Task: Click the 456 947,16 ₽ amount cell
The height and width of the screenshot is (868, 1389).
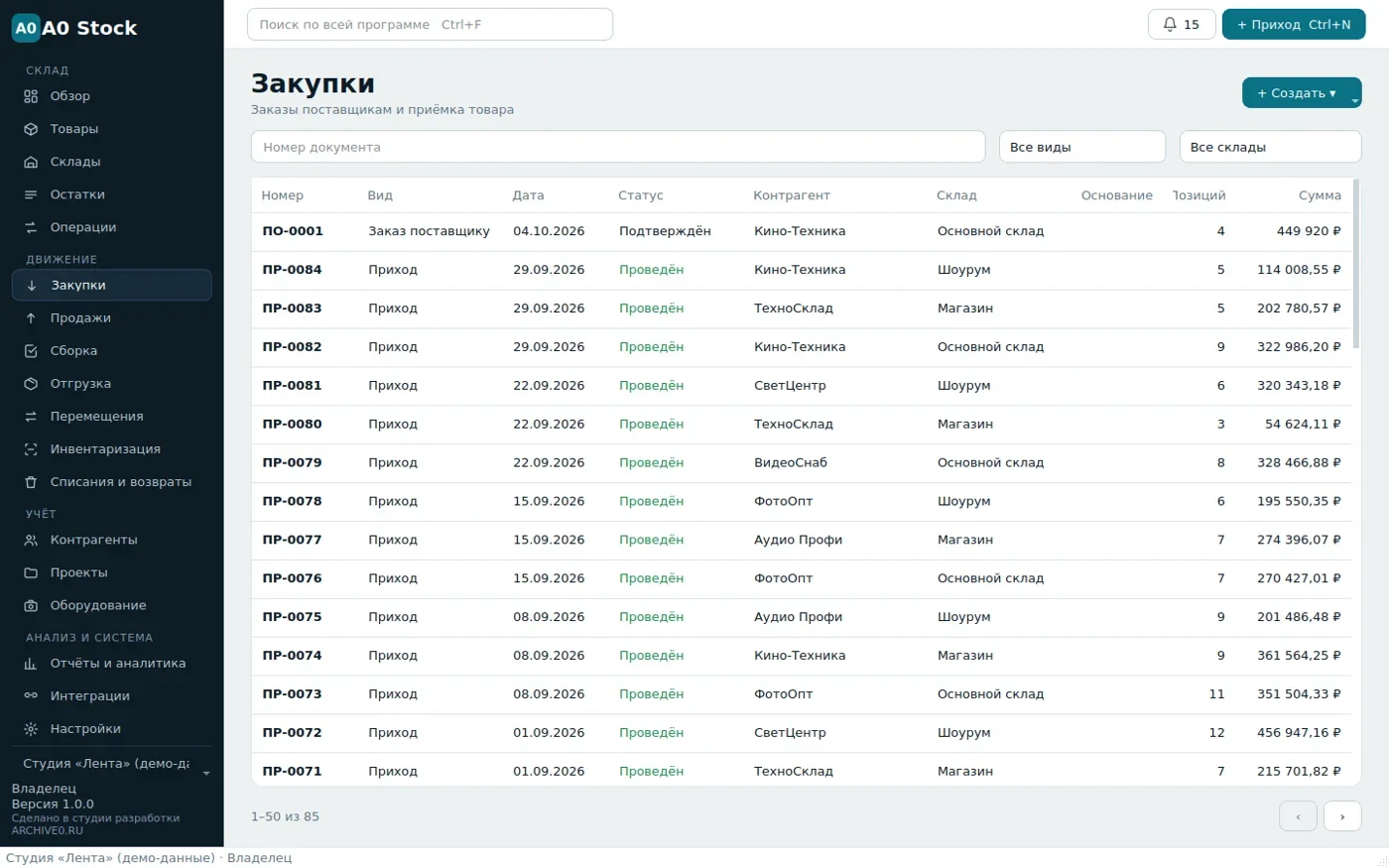Action: point(1299,733)
